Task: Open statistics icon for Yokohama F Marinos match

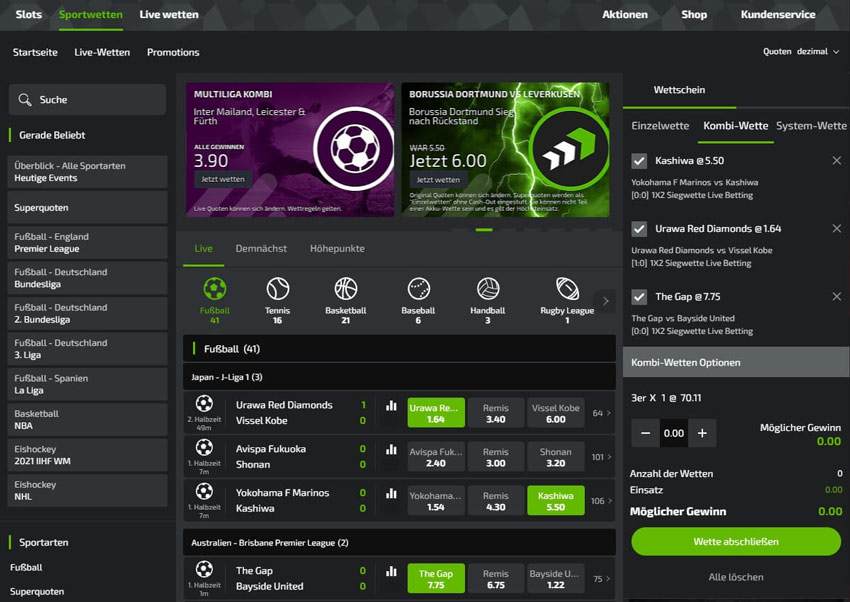Action: coord(391,493)
